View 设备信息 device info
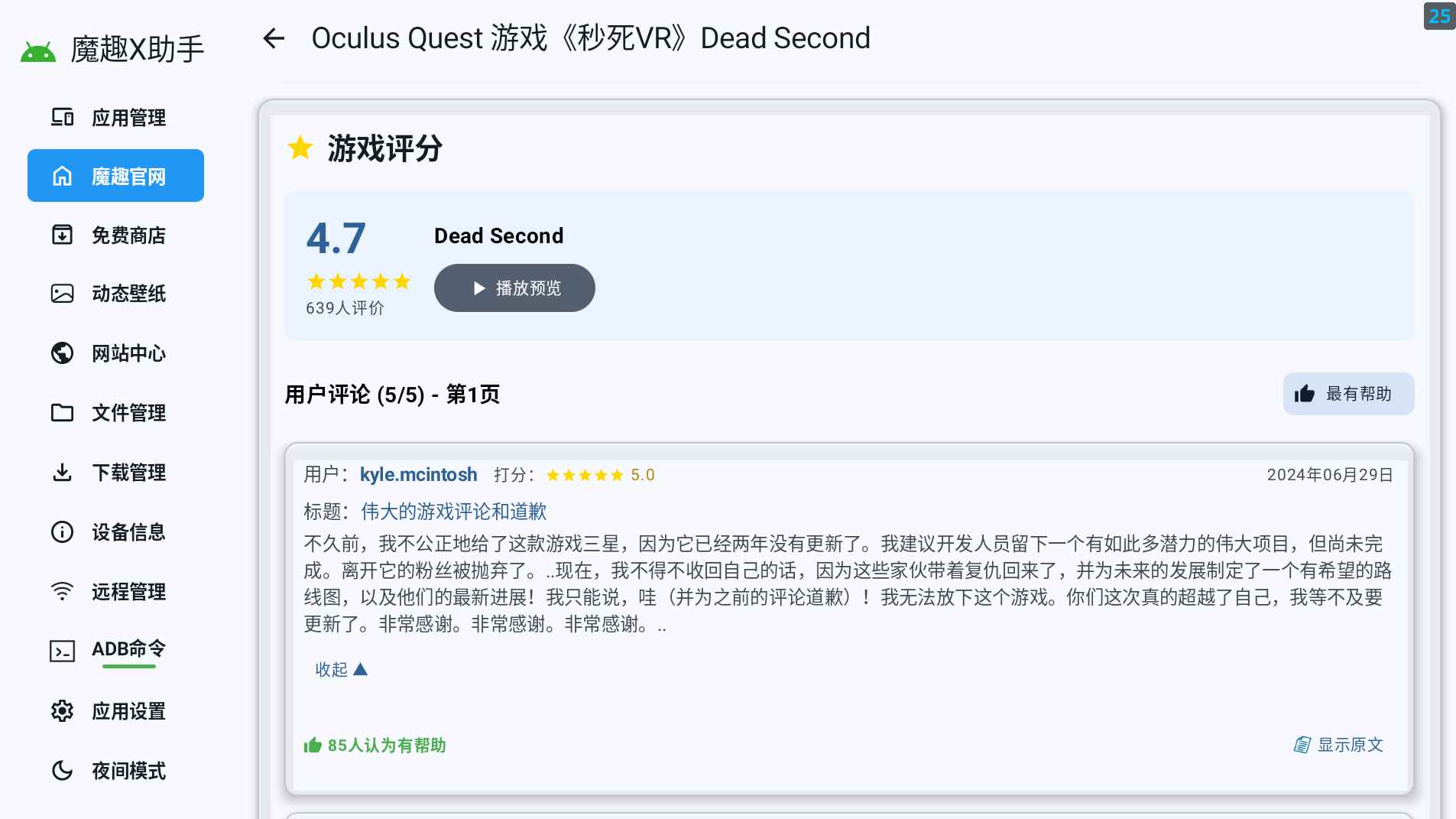Image resolution: width=1456 pixels, height=819 pixels. pyautogui.click(x=115, y=532)
